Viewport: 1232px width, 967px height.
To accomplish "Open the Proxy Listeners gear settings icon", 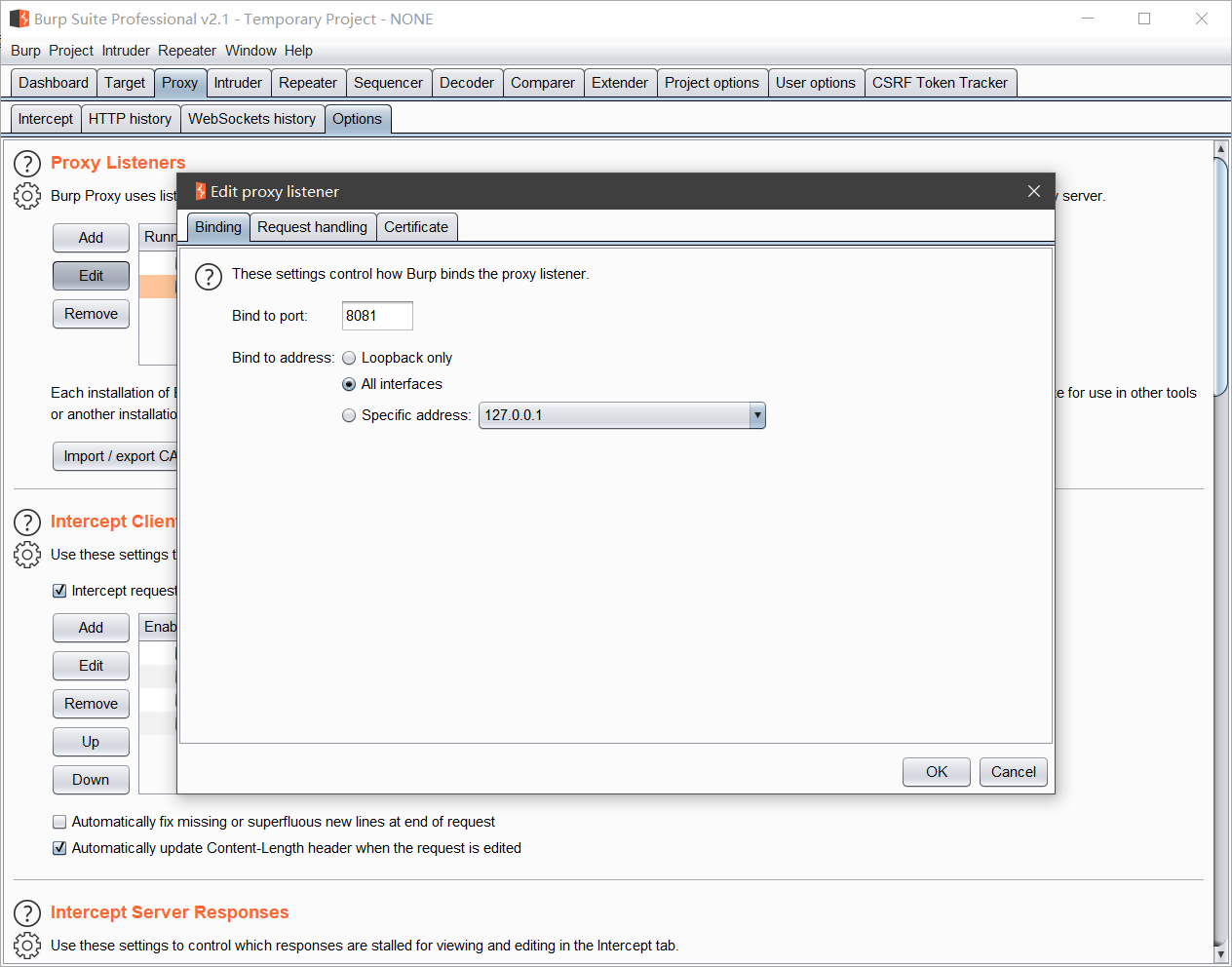I will click(27, 196).
